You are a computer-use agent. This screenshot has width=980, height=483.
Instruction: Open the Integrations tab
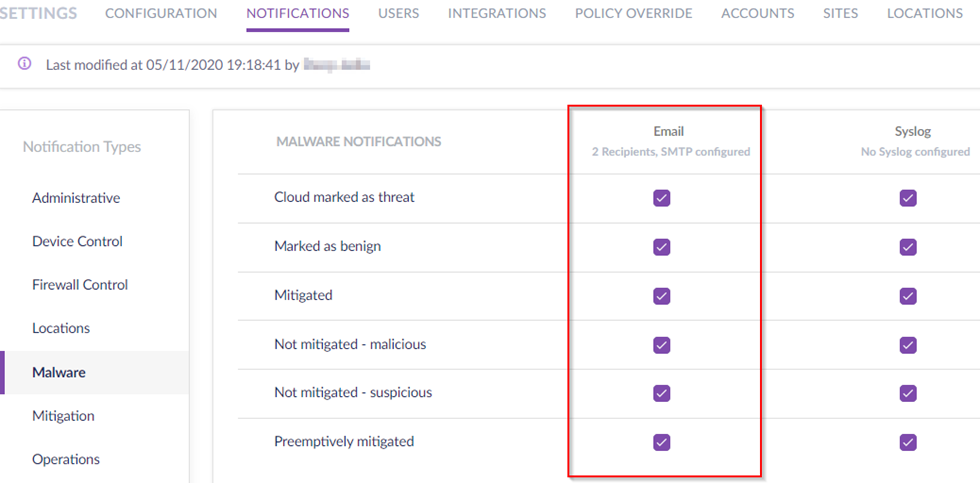(x=497, y=14)
